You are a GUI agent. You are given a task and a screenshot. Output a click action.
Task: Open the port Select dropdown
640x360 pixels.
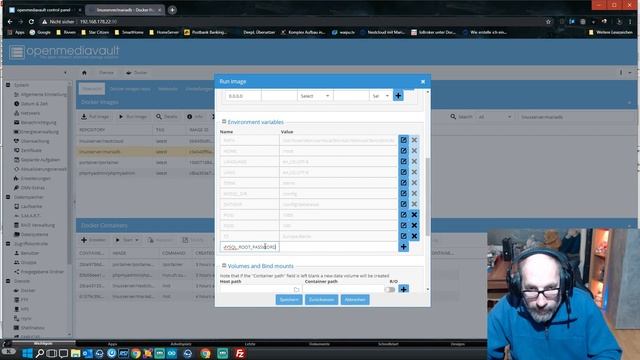(x=314, y=96)
